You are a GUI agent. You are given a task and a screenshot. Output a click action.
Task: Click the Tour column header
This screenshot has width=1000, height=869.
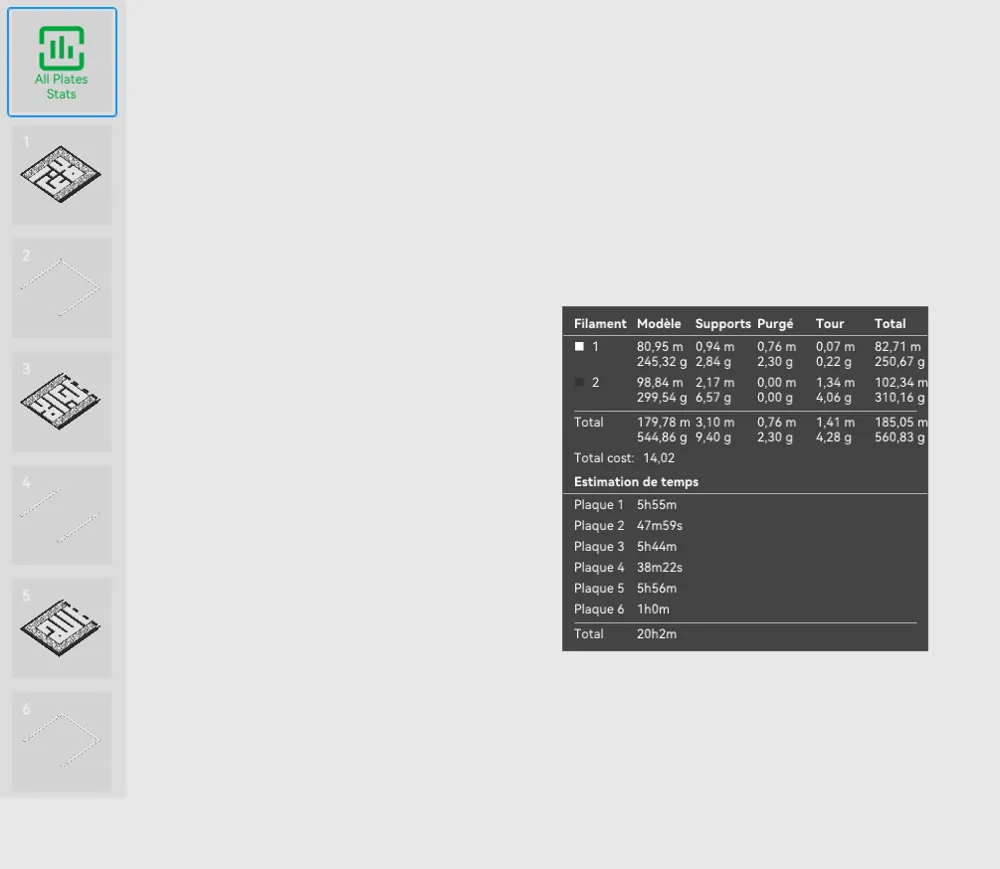[x=830, y=323]
